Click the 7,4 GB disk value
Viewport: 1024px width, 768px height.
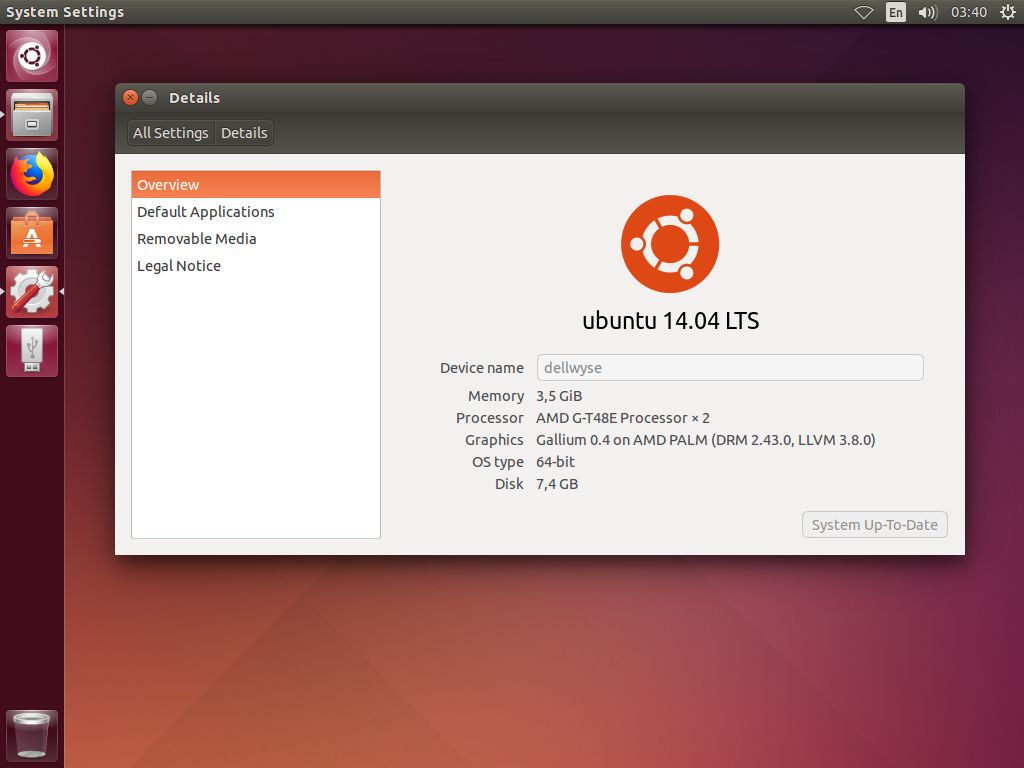(557, 484)
